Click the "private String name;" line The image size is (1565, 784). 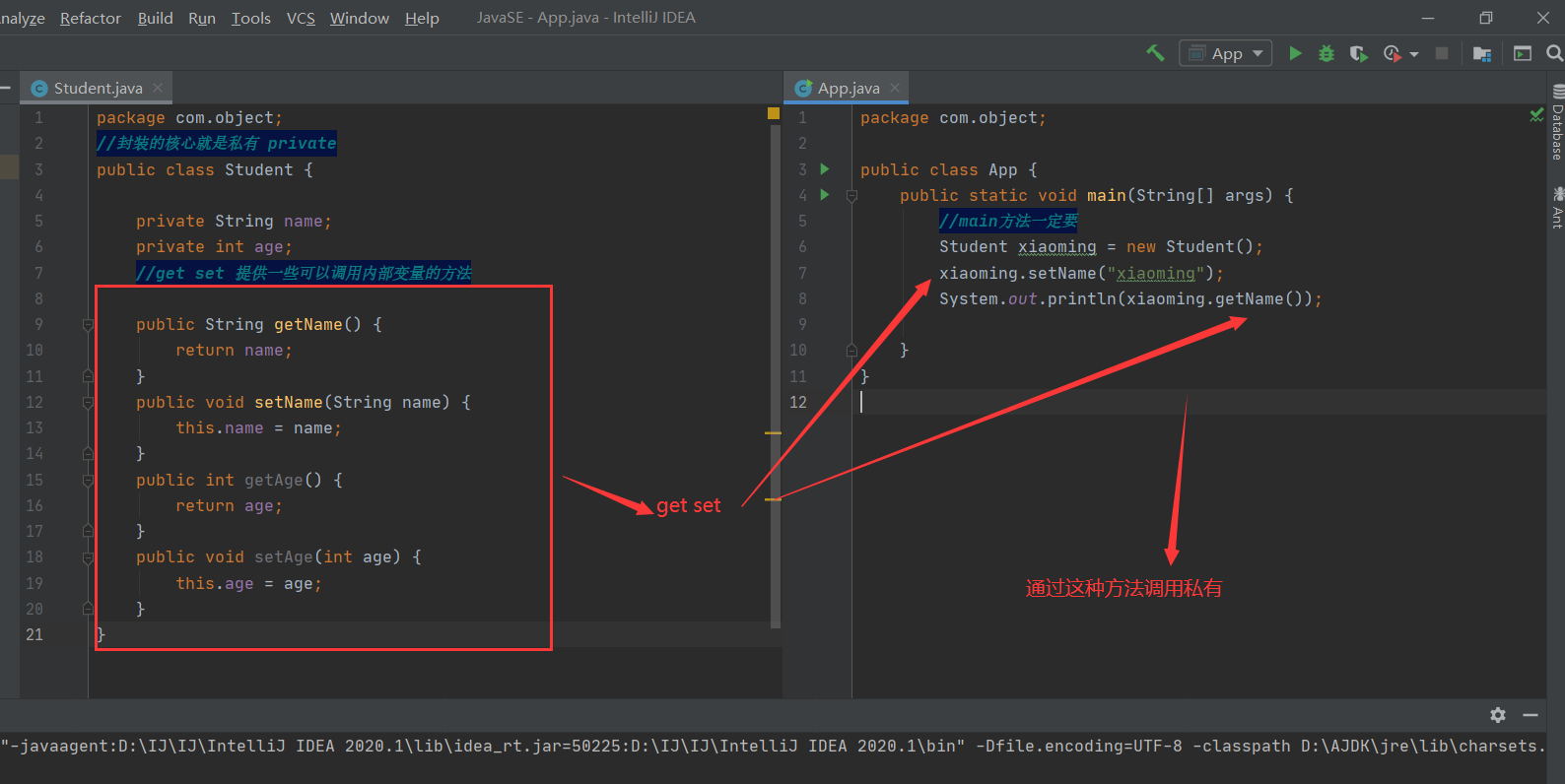click(234, 222)
